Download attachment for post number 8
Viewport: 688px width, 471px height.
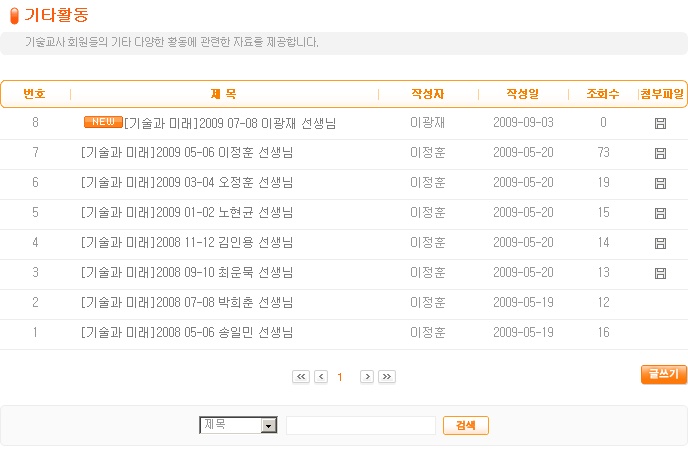click(660, 123)
